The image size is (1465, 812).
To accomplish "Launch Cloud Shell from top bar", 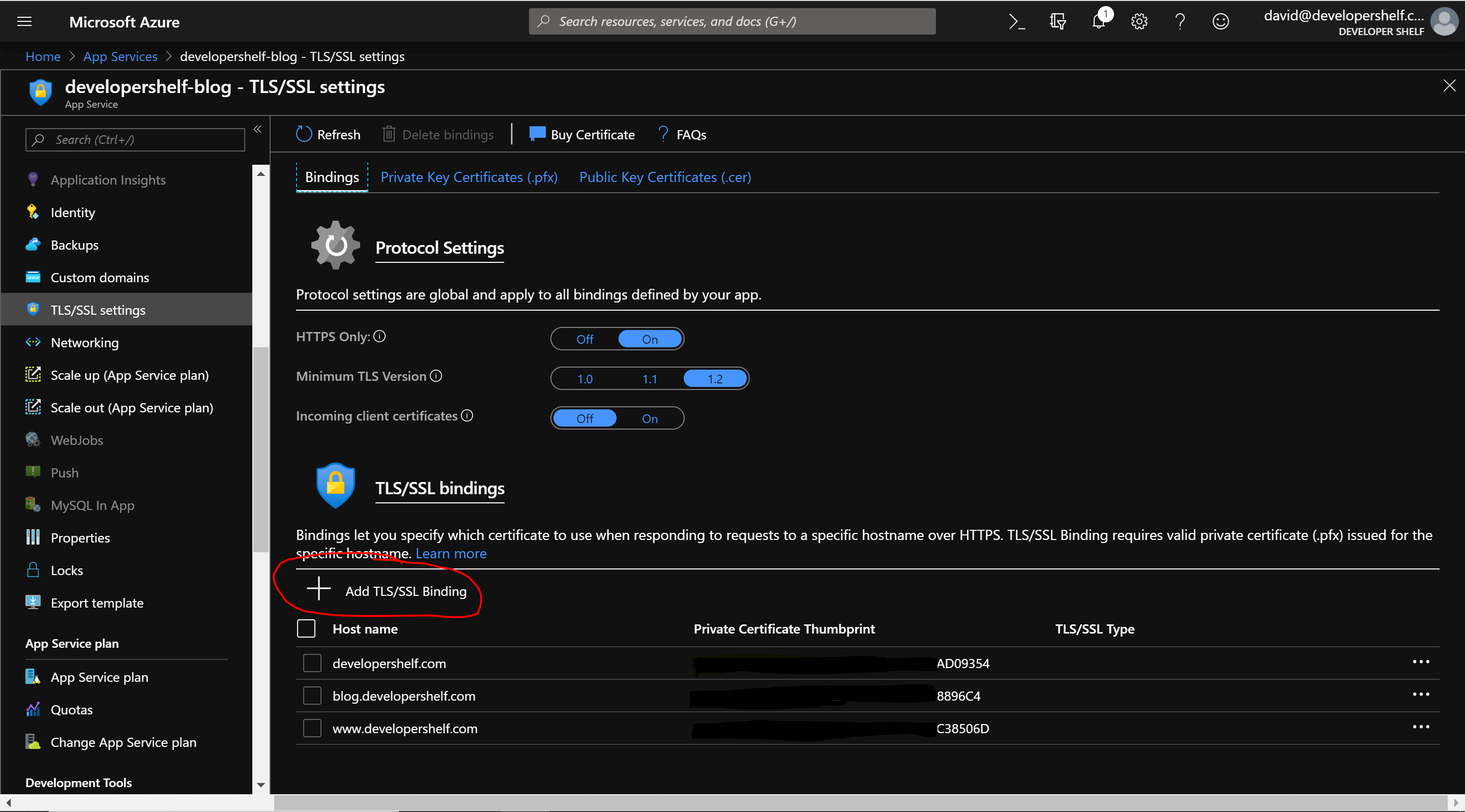I will click(x=1017, y=21).
